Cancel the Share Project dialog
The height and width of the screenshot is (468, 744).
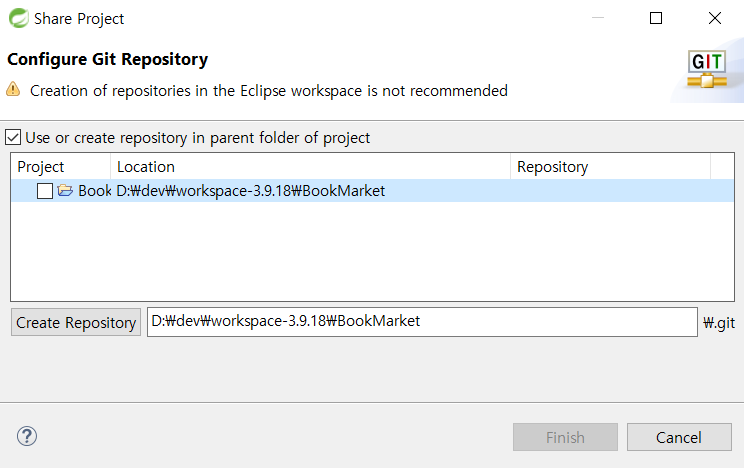(x=679, y=437)
